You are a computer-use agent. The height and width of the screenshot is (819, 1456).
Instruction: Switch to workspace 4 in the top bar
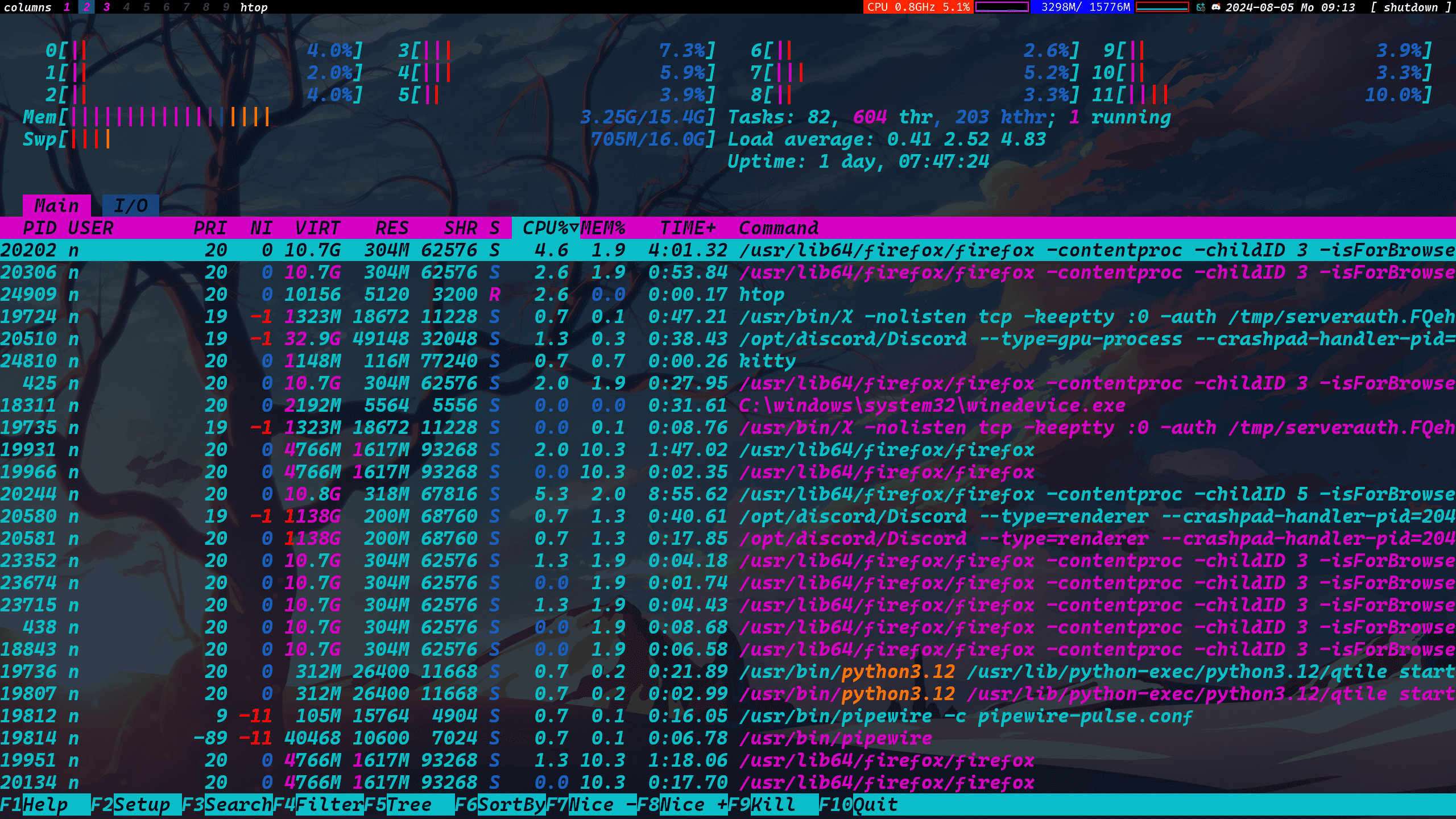[126, 7]
